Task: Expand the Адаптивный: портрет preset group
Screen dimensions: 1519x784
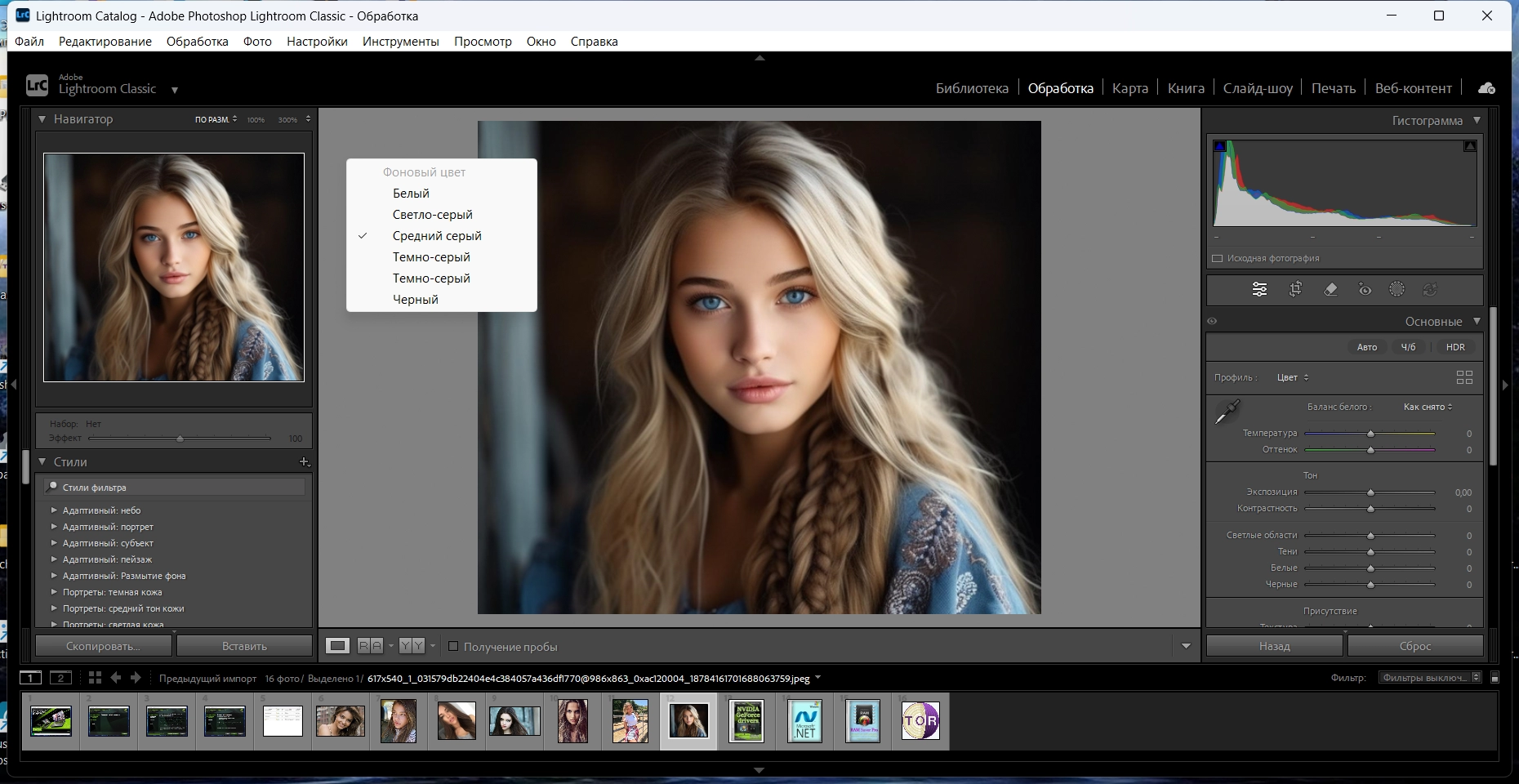Action: click(x=55, y=527)
